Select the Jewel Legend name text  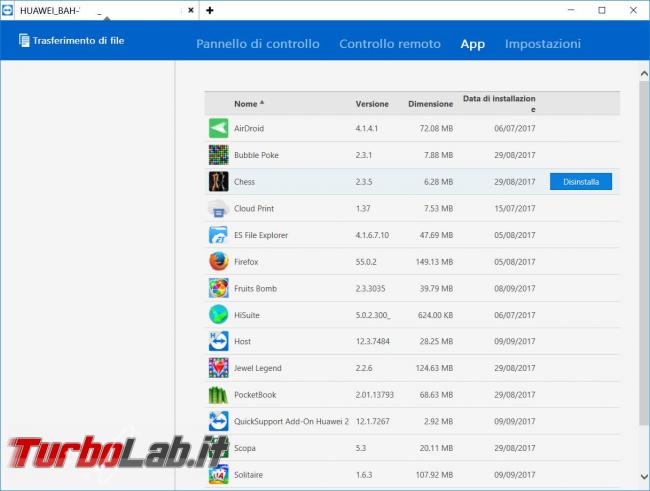(257, 368)
